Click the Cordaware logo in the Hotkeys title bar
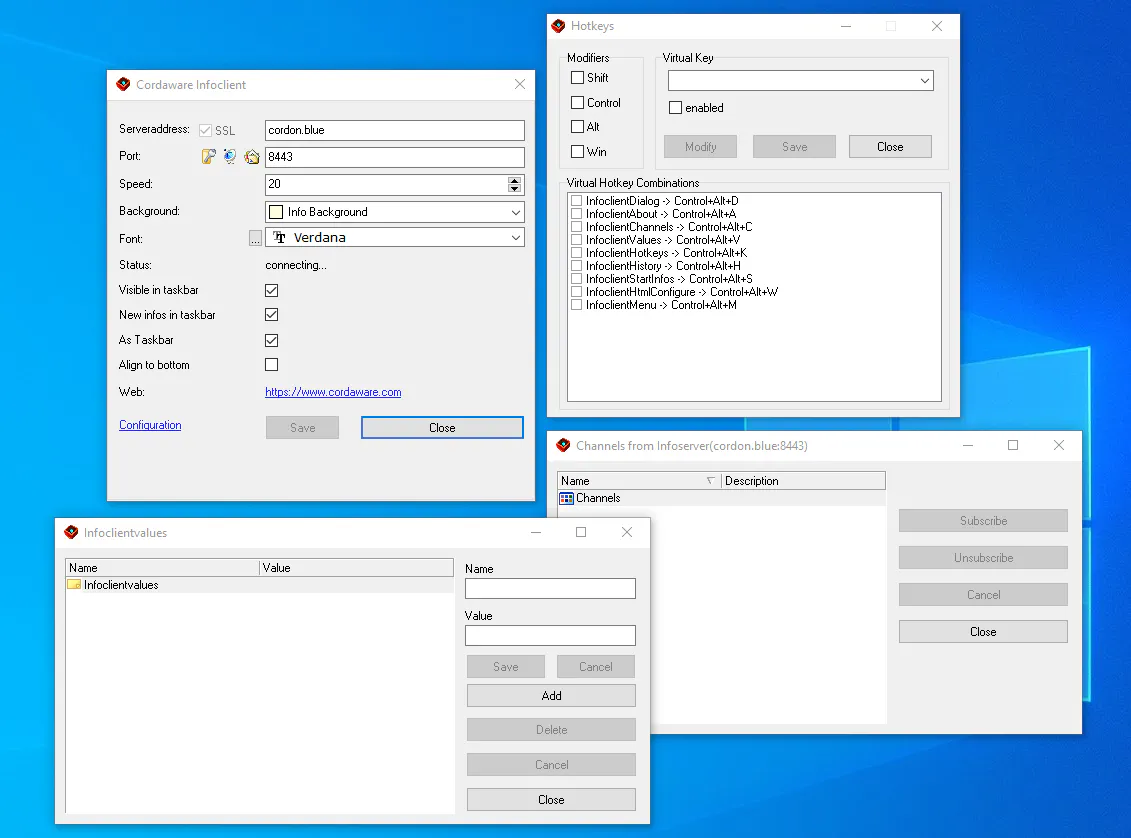 coord(558,26)
